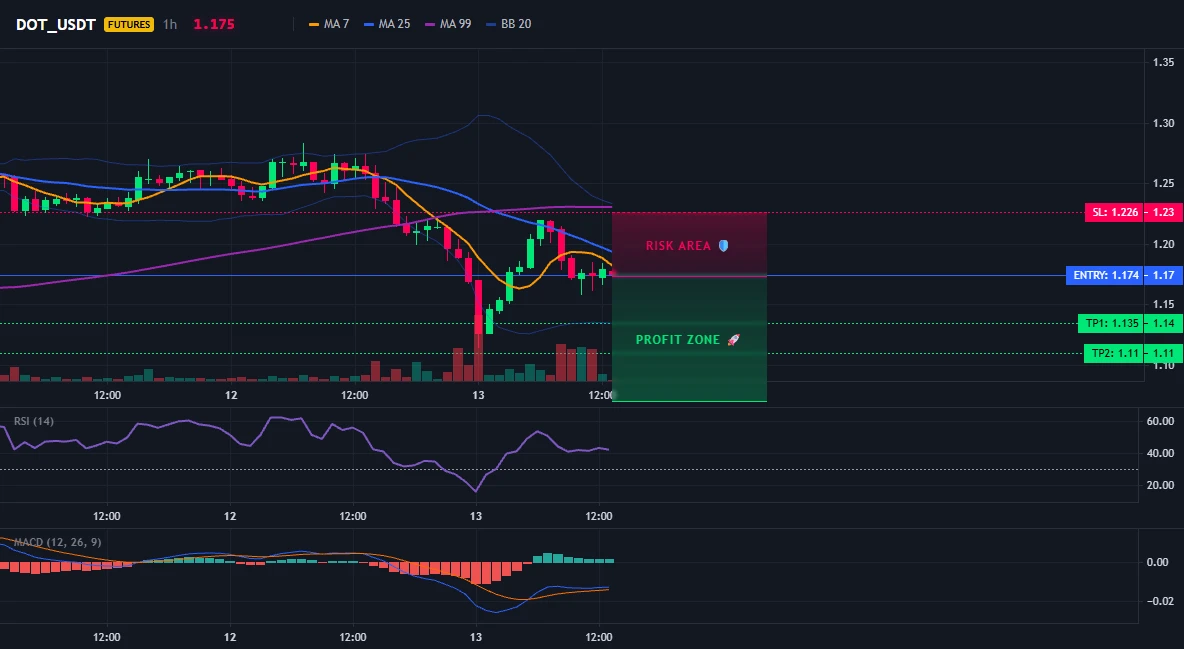Image resolution: width=1184 pixels, height=649 pixels.
Task: Select the TP2: 1.11 label
Action: pyautogui.click(x=1114, y=353)
